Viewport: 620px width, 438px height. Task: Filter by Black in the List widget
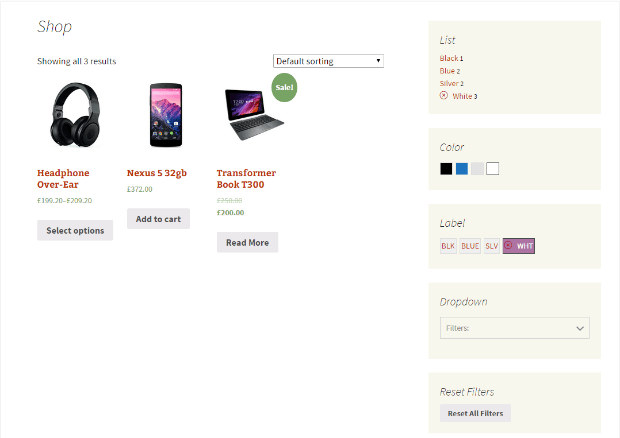click(449, 59)
